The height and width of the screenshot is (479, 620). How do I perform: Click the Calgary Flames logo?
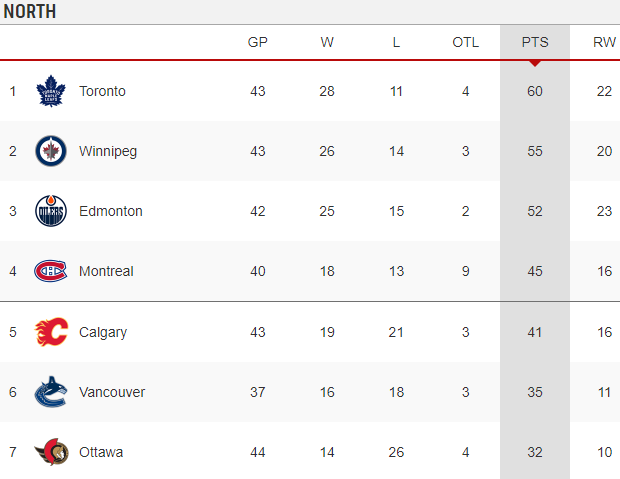click(x=51, y=331)
